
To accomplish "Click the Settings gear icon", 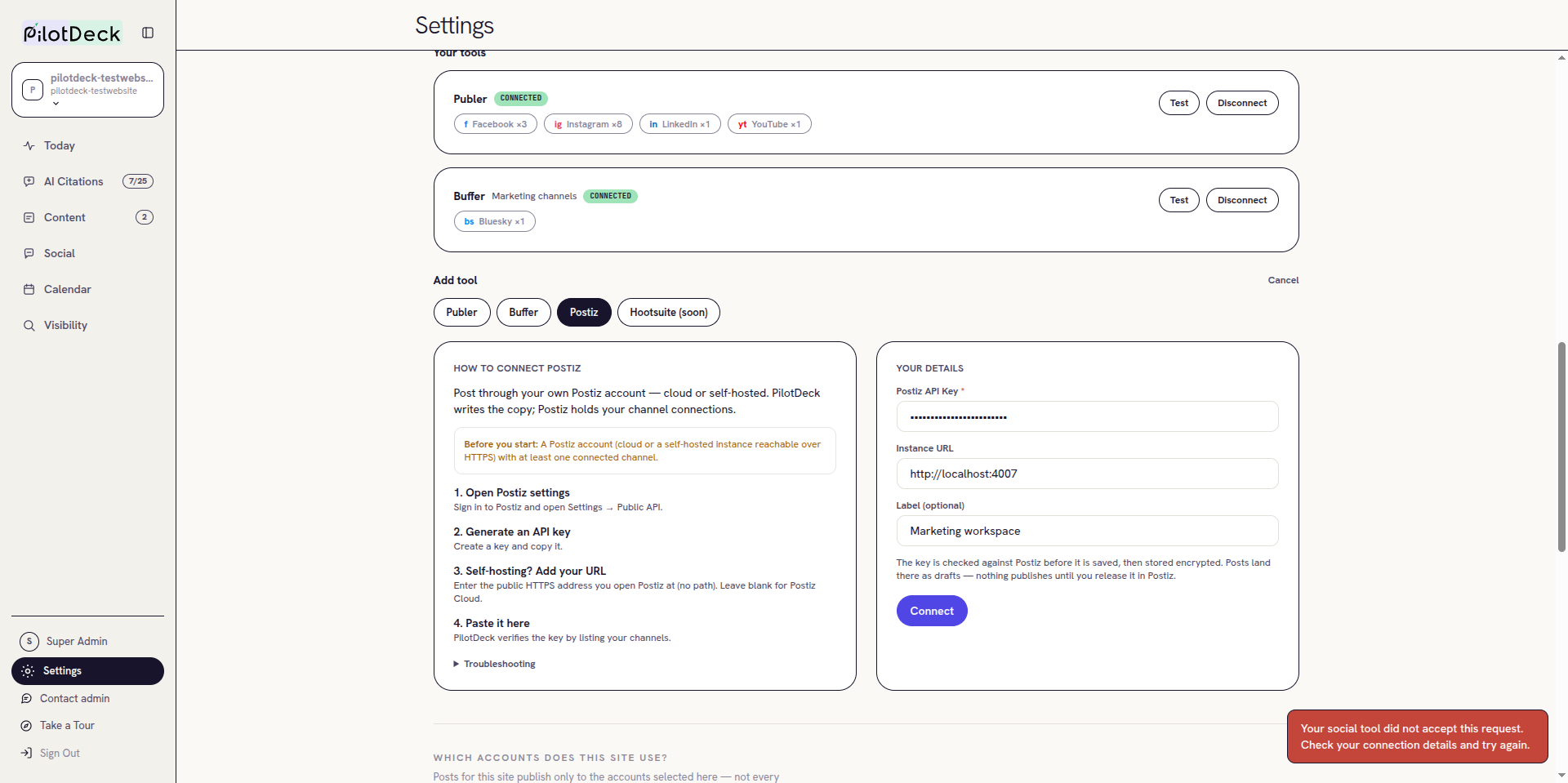I will pos(28,670).
